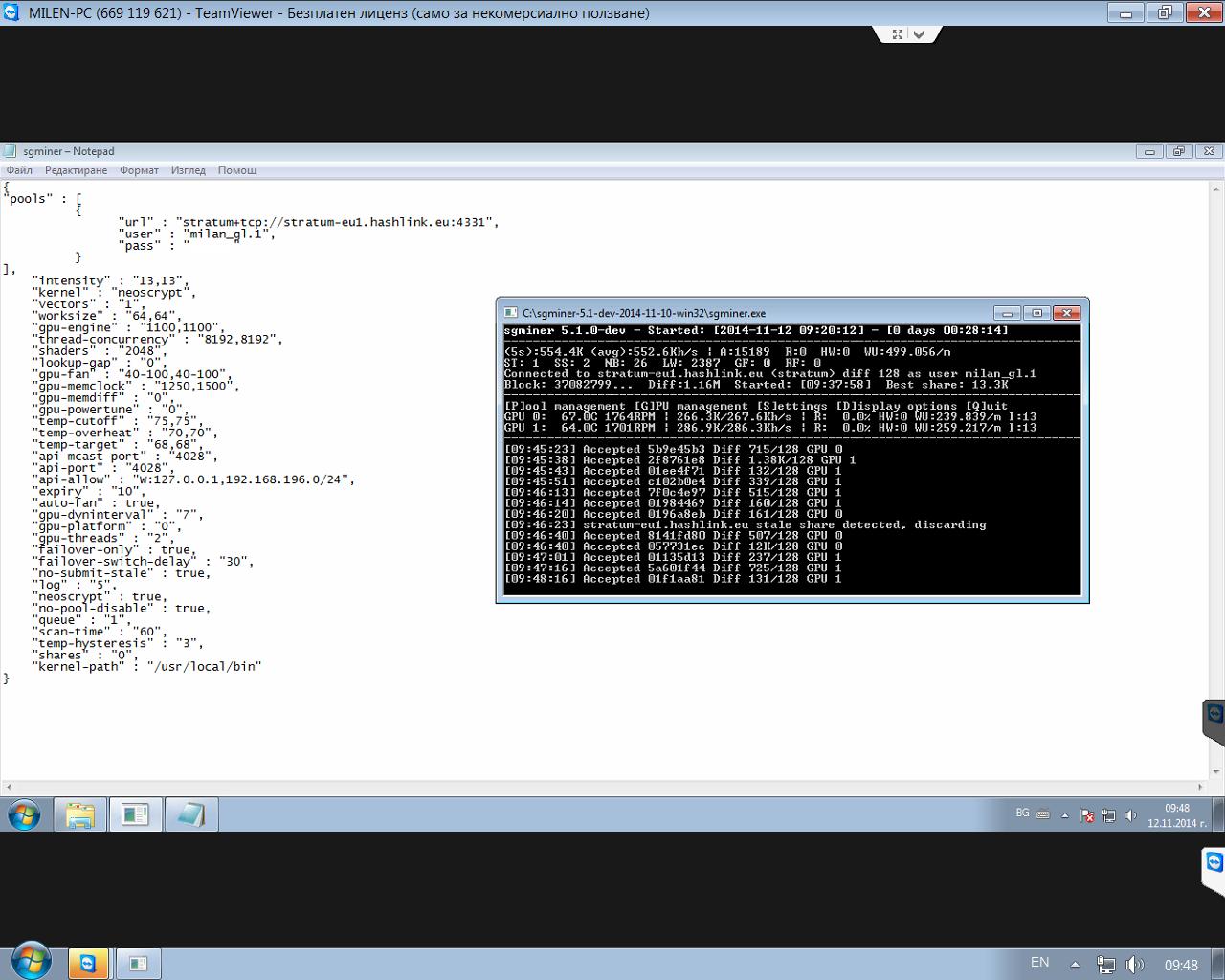Image resolution: width=1225 pixels, height=980 pixels.
Task: Click the Notepad scrollbar up arrow
Action: click(1216, 188)
